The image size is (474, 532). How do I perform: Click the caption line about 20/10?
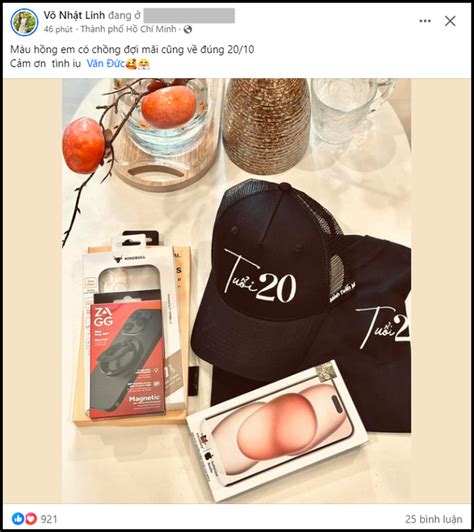point(132,50)
